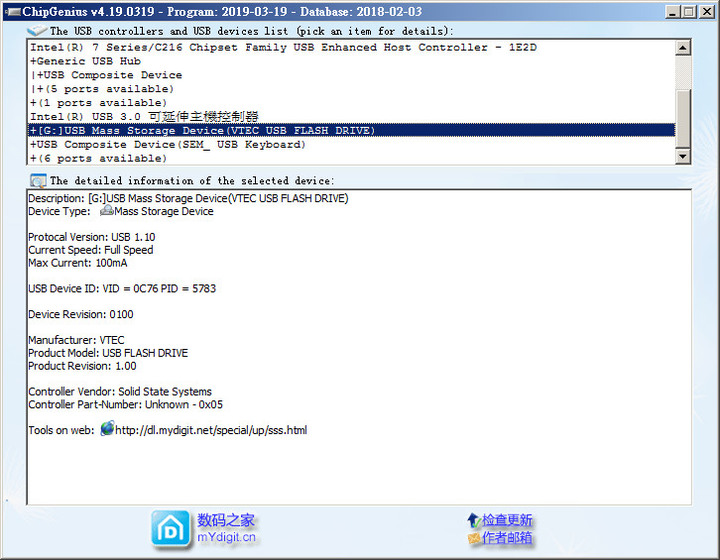
Task: Click the blue arrow check-update icon
Action: 474,520
